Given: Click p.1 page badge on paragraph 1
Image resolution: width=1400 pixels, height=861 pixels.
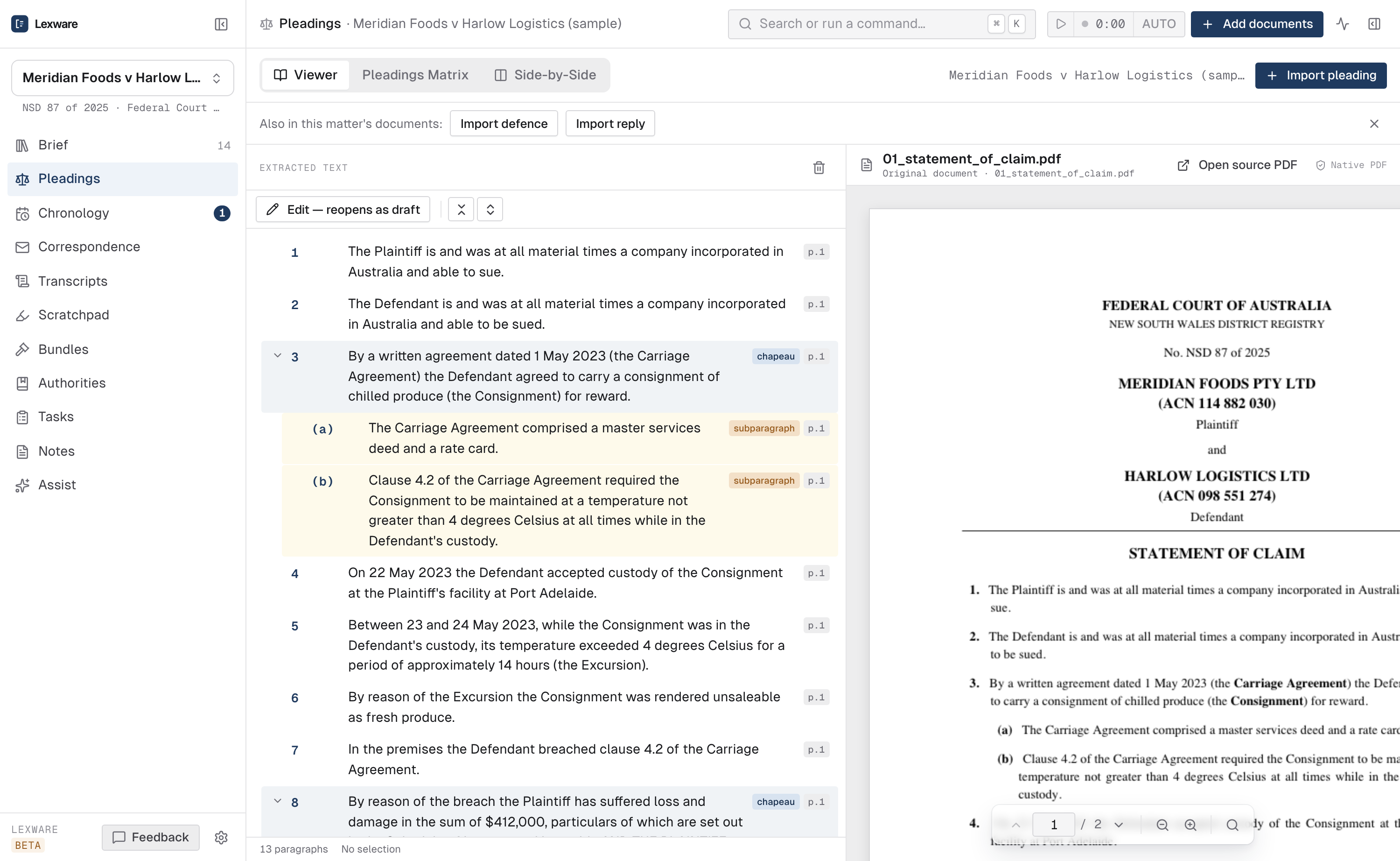Looking at the screenshot, I should 816,252.
